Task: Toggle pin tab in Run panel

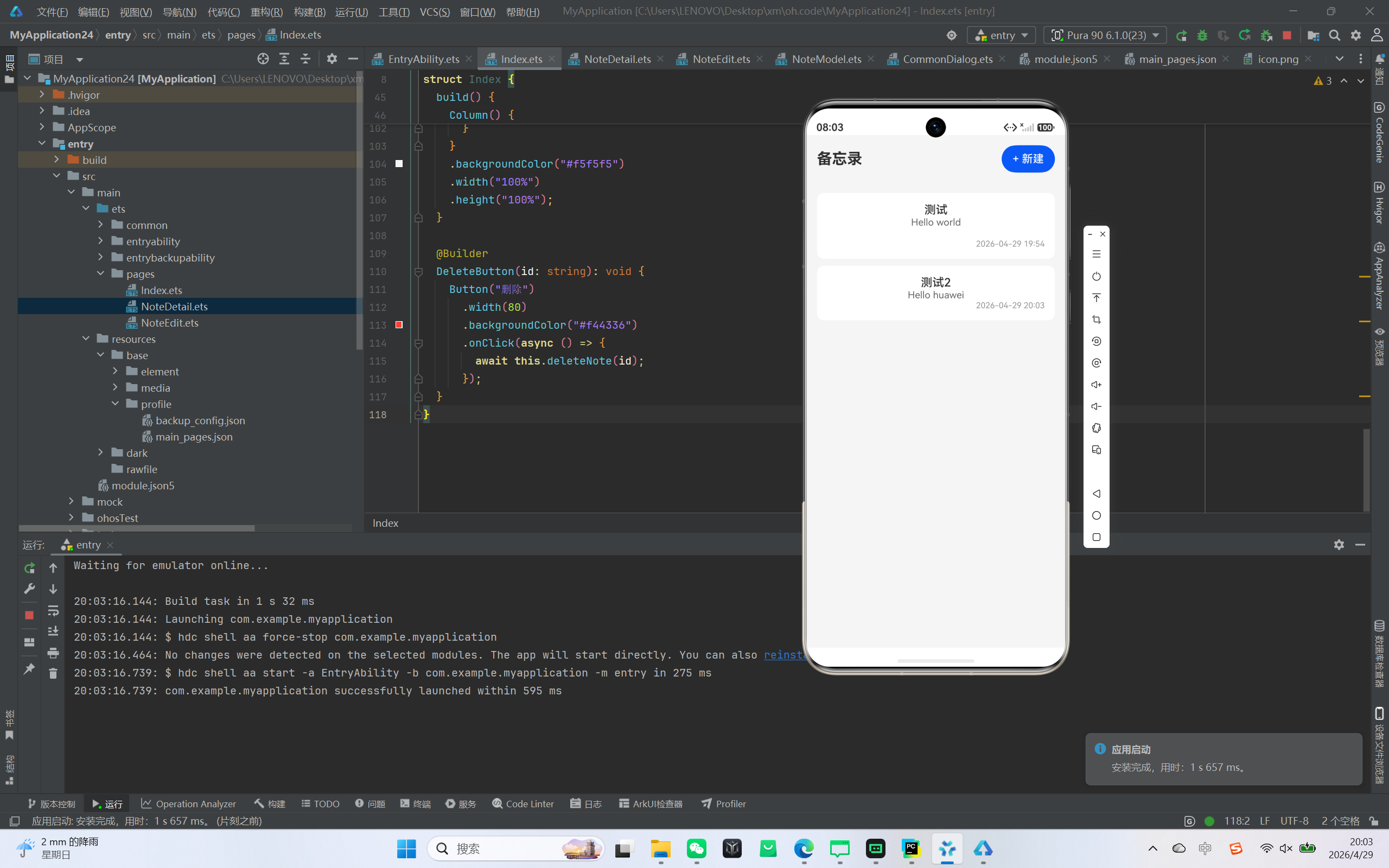Action: tap(29, 669)
